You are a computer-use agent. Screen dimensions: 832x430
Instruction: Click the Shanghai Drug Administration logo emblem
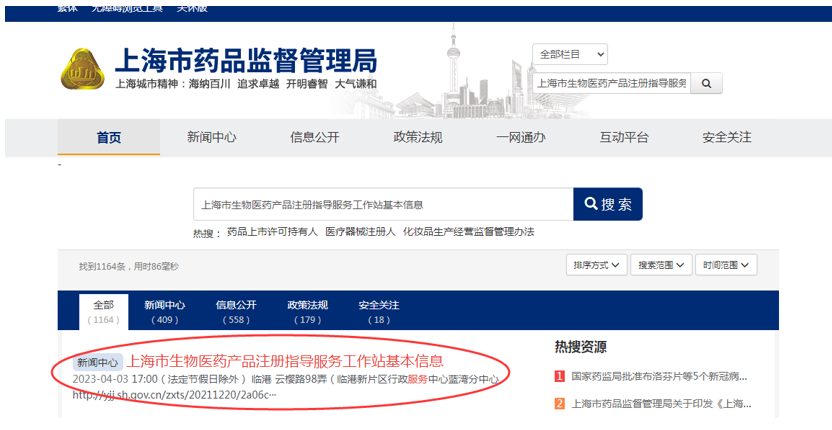point(83,69)
